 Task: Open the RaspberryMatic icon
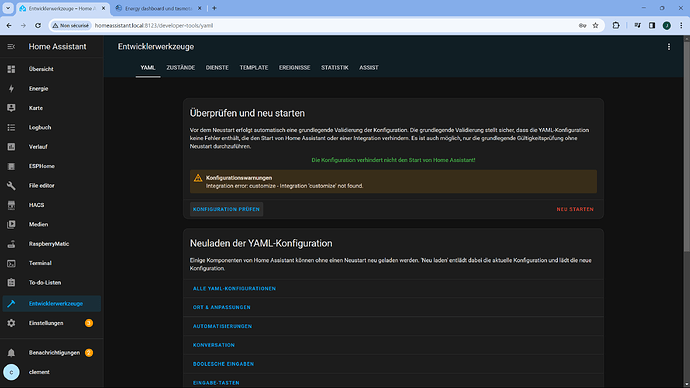pyautogui.click(x=11, y=244)
